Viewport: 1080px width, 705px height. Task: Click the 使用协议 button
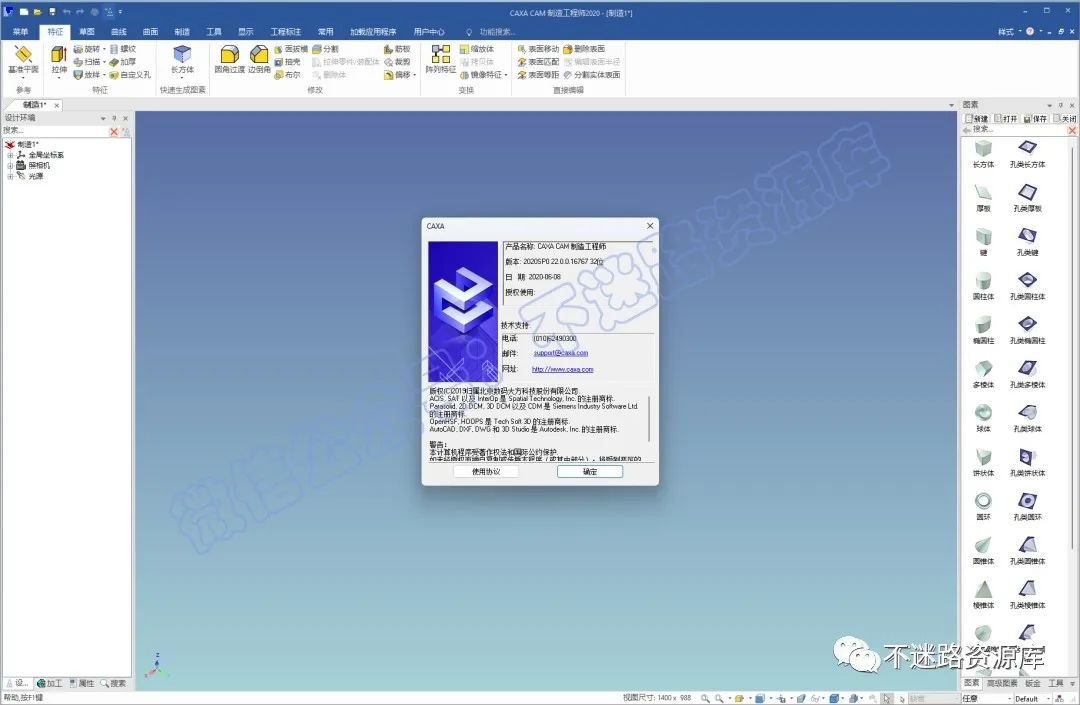[x=486, y=472]
